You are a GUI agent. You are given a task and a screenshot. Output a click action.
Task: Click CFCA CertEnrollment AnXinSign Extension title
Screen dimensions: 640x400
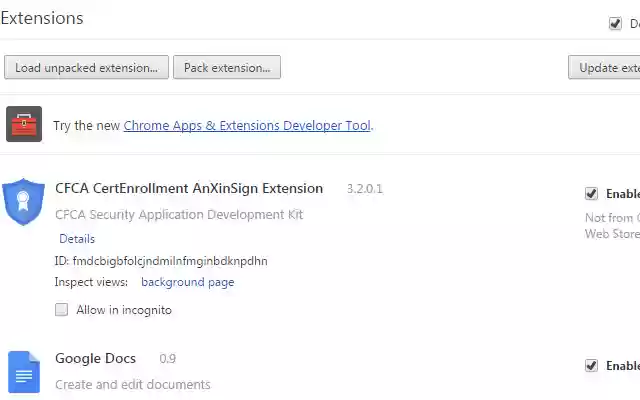click(x=189, y=188)
